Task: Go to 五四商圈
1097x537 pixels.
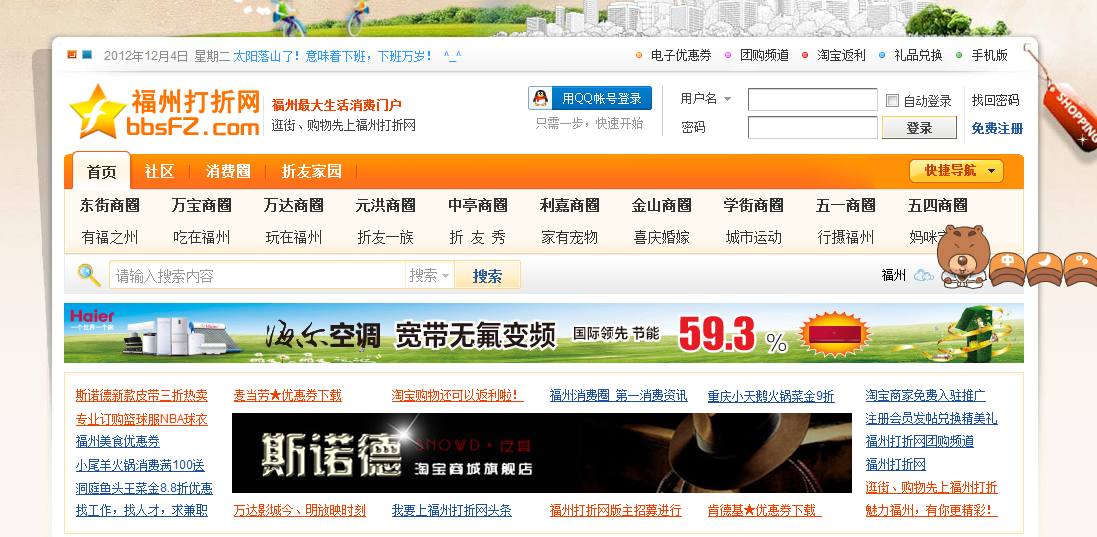Action: tap(937, 206)
